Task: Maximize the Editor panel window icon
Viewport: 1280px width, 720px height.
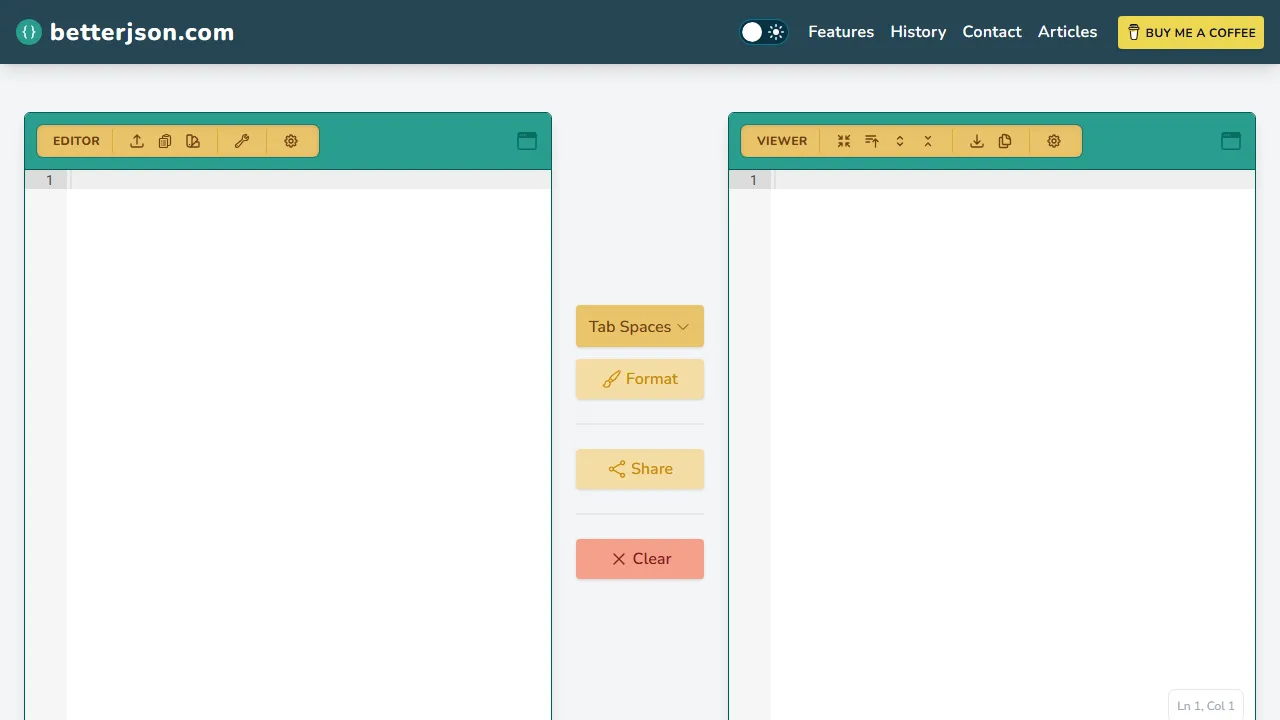Action: click(x=527, y=141)
